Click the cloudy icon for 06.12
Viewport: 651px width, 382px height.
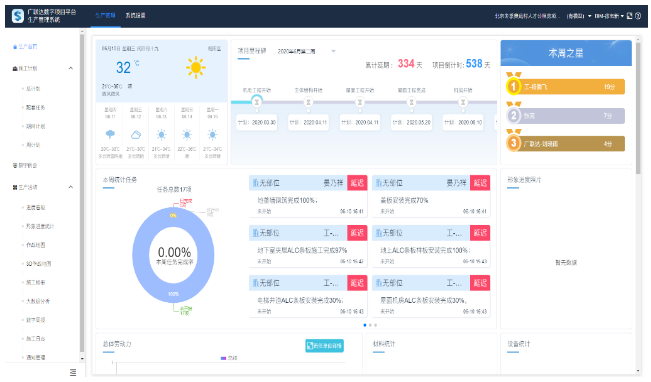pyautogui.click(x=136, y=135)
